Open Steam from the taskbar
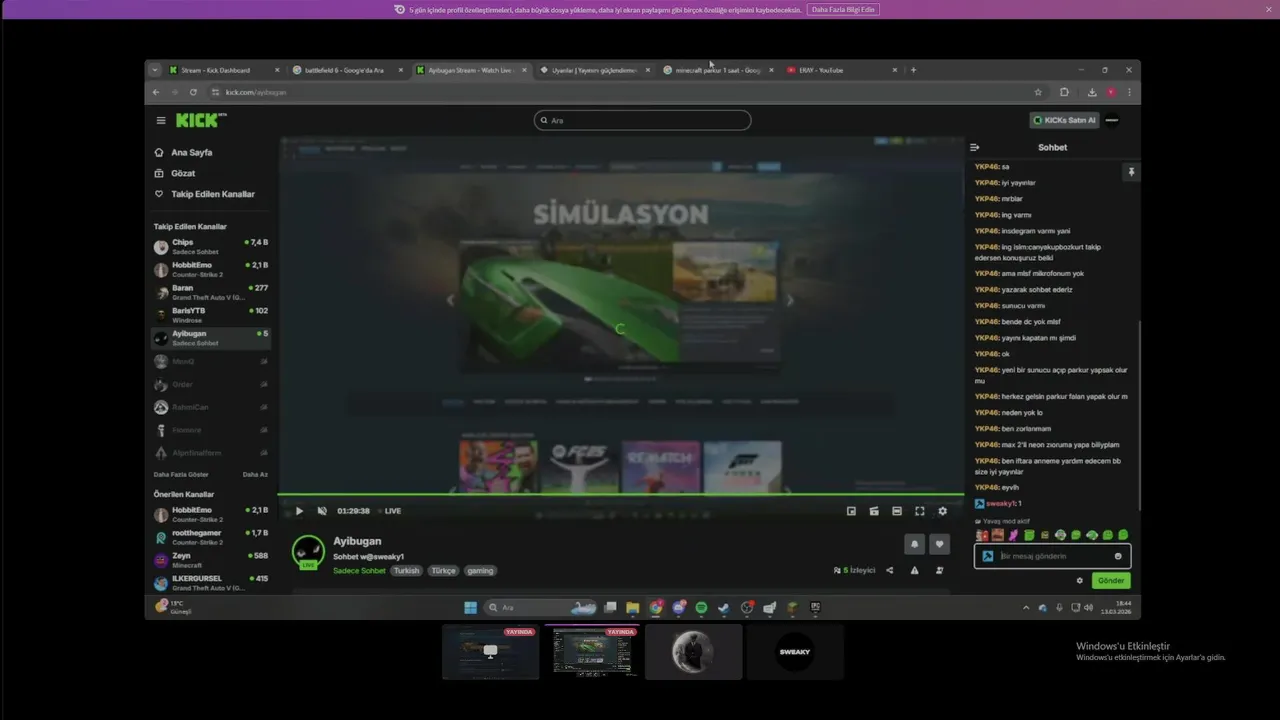 (724, 607)
